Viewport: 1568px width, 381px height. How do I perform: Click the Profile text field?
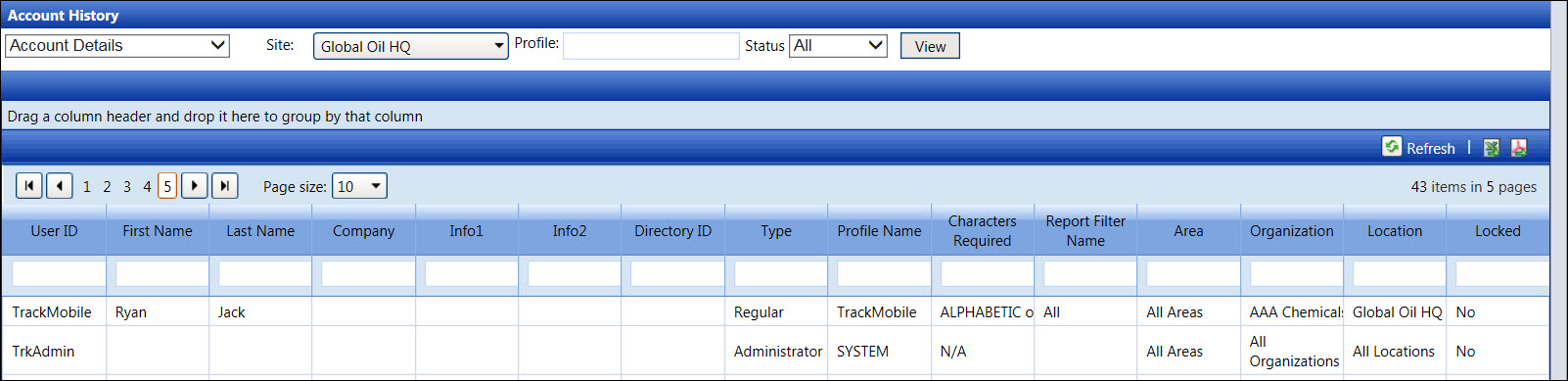coord(651,46)
